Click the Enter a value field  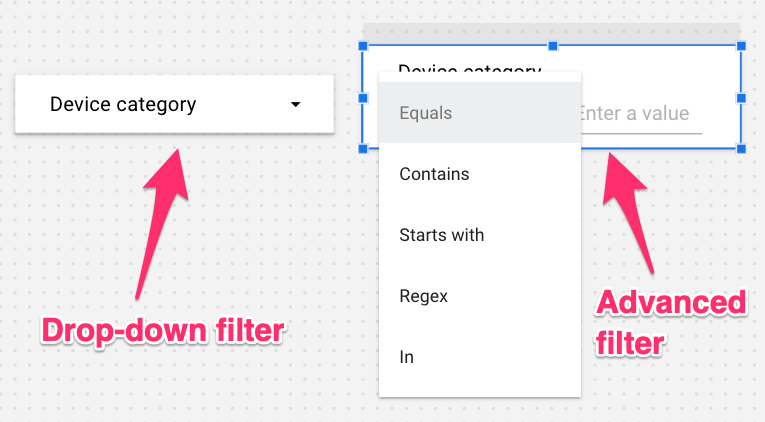coord(640,114)
